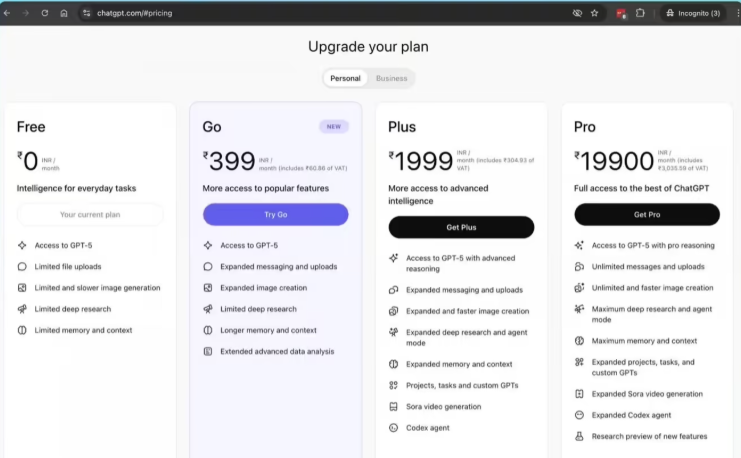Click the browser back arrow

tap(8, 13)
